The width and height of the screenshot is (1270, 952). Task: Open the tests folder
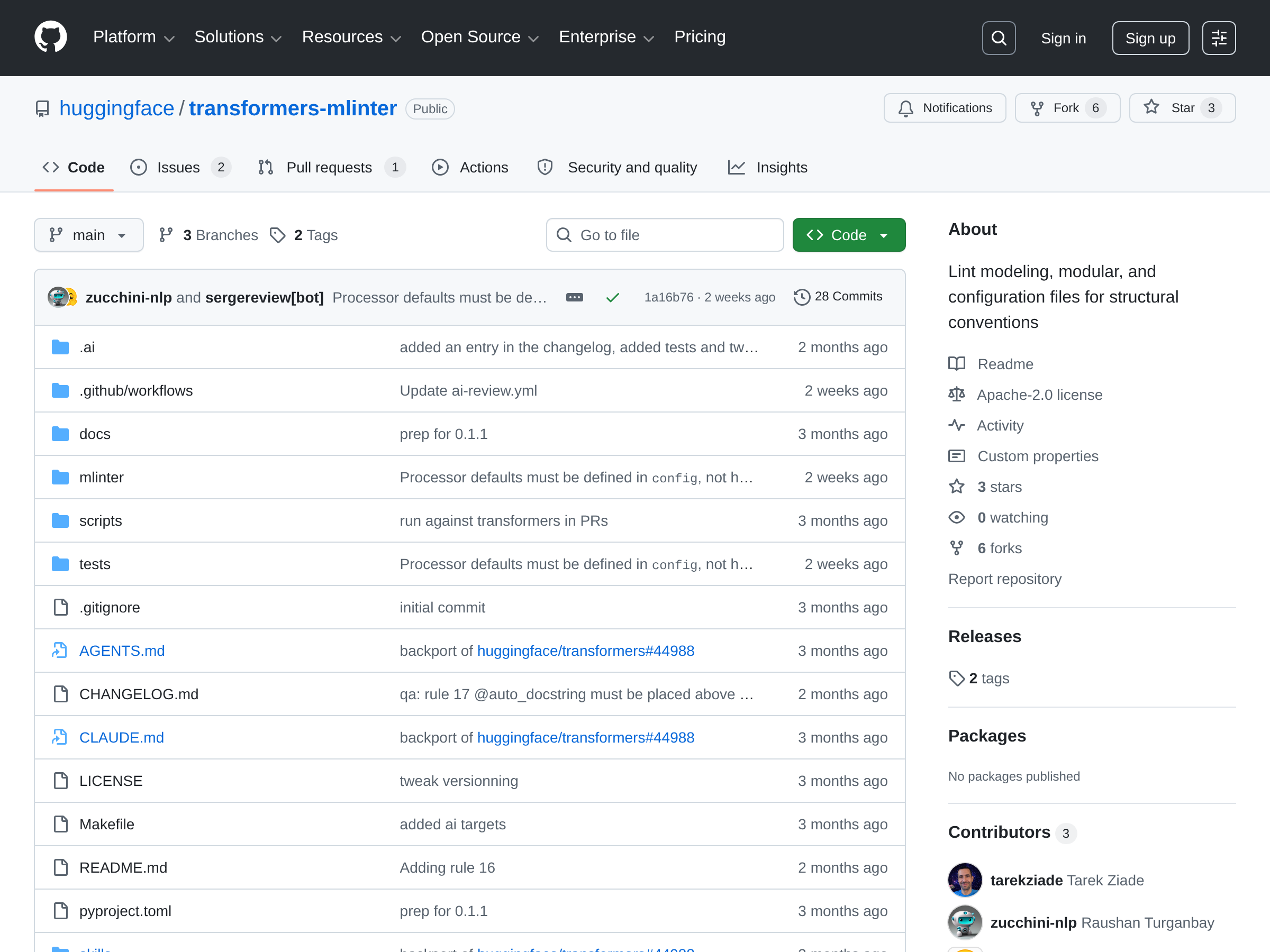[x=95, y=564]
